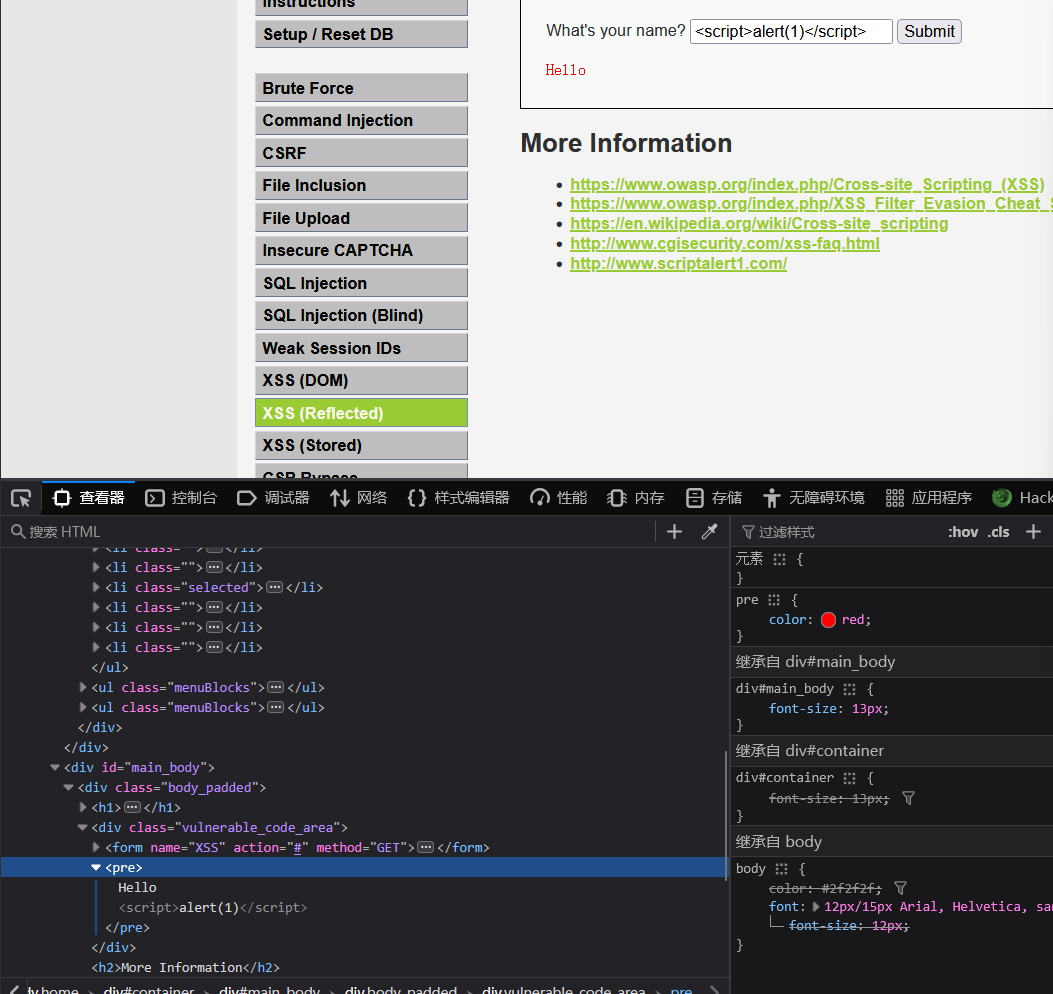Click div#main_body in the breadcrumb bar
Image resolution: width=1053 pixels, height=994 pixels.
click(x=269, y=989)
